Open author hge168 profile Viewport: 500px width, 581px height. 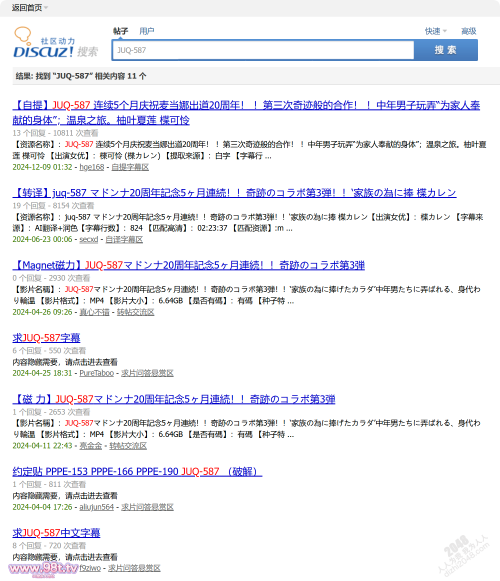pyautogui.click(x=92, y=167)
